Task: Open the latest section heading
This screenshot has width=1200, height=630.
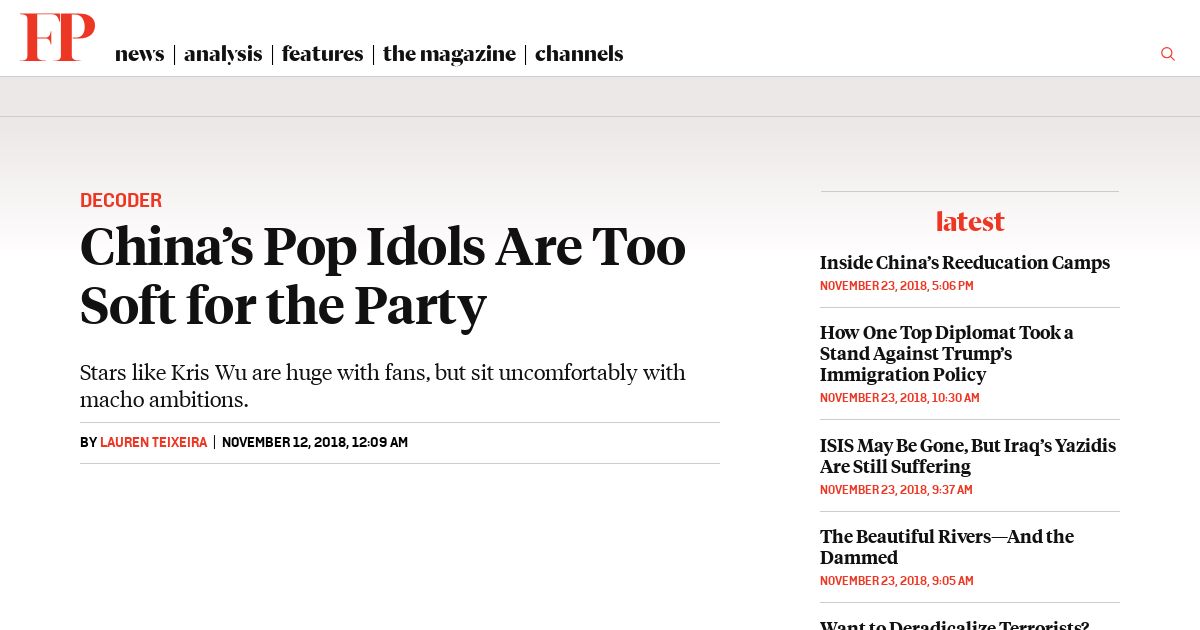Action: 970,221
